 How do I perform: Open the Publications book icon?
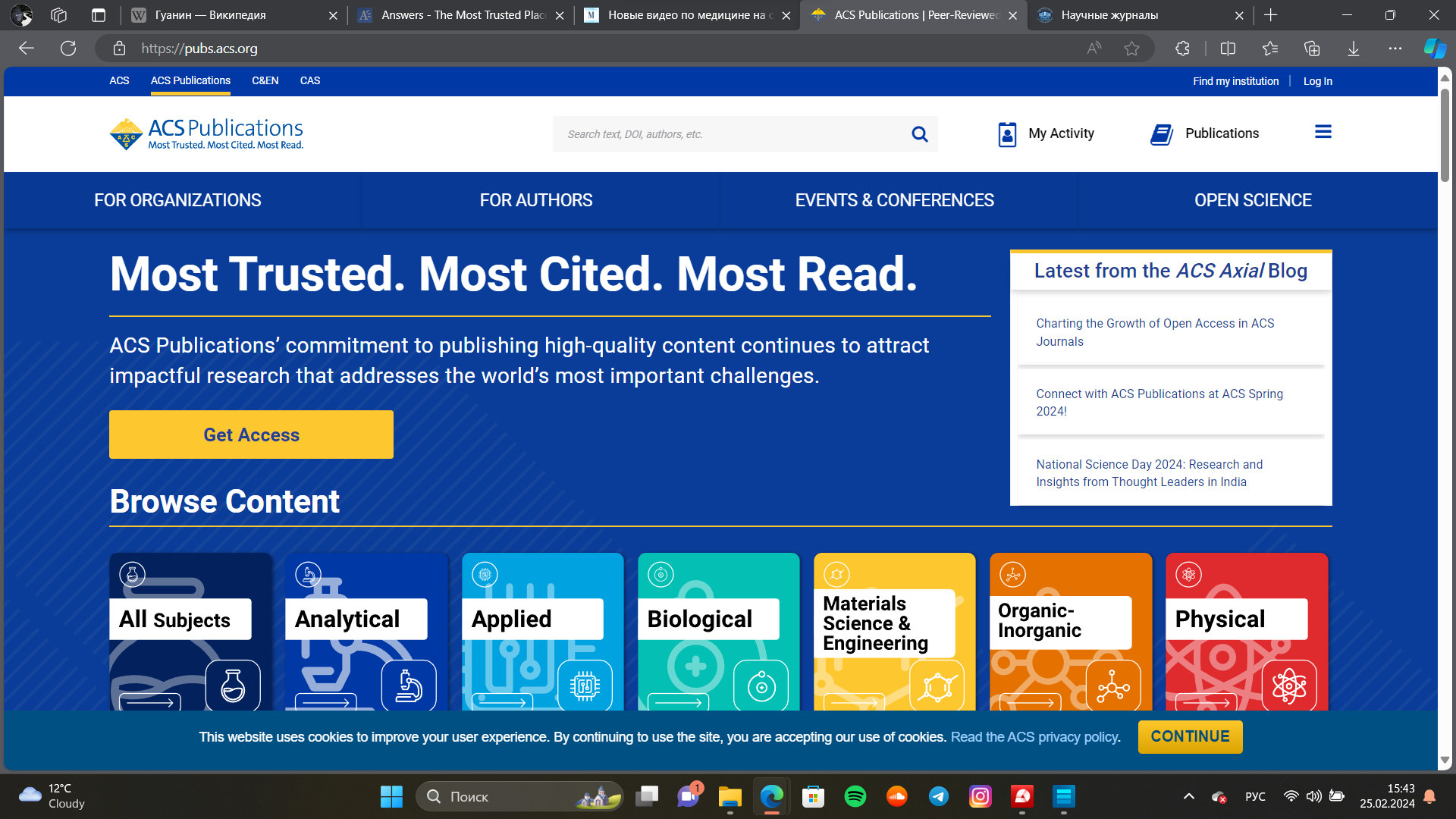pyautogui.click(x=1162, y=134)
